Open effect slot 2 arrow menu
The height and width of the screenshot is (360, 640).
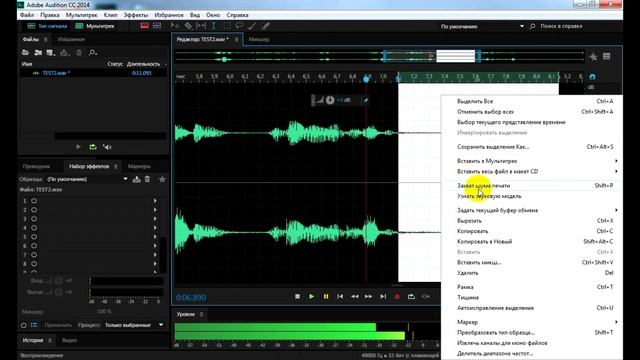coord(155,210)
